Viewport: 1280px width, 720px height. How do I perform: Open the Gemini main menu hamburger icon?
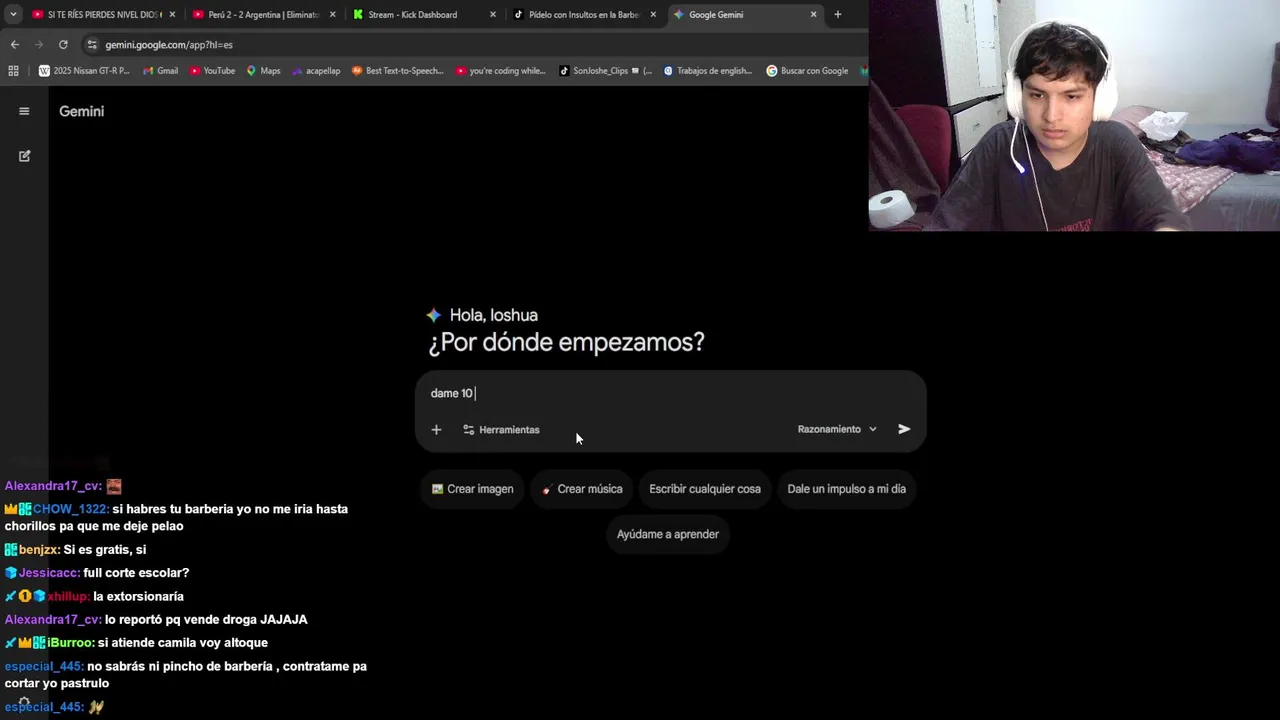[24, 111]
